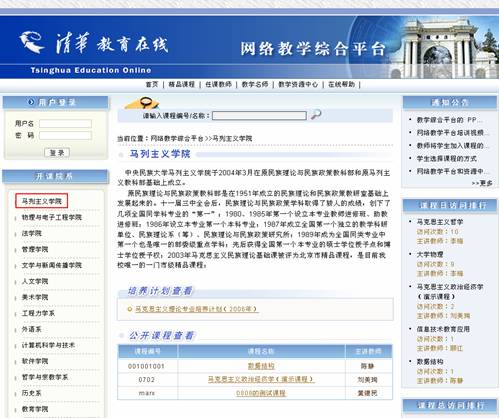The image size is (499, 418).
Task: Open 马克思主义哲学 in daily ranking
Action: [440, 222]
